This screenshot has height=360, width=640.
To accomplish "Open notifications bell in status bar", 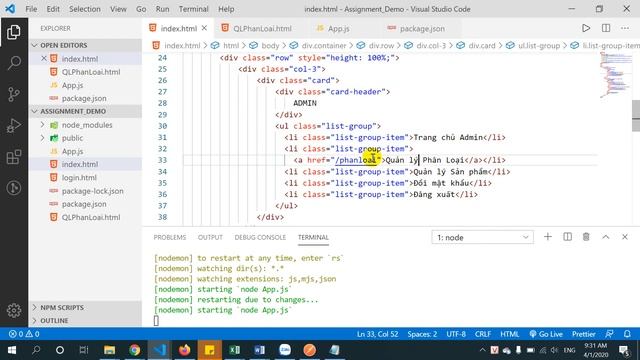I will pos(627,334).
